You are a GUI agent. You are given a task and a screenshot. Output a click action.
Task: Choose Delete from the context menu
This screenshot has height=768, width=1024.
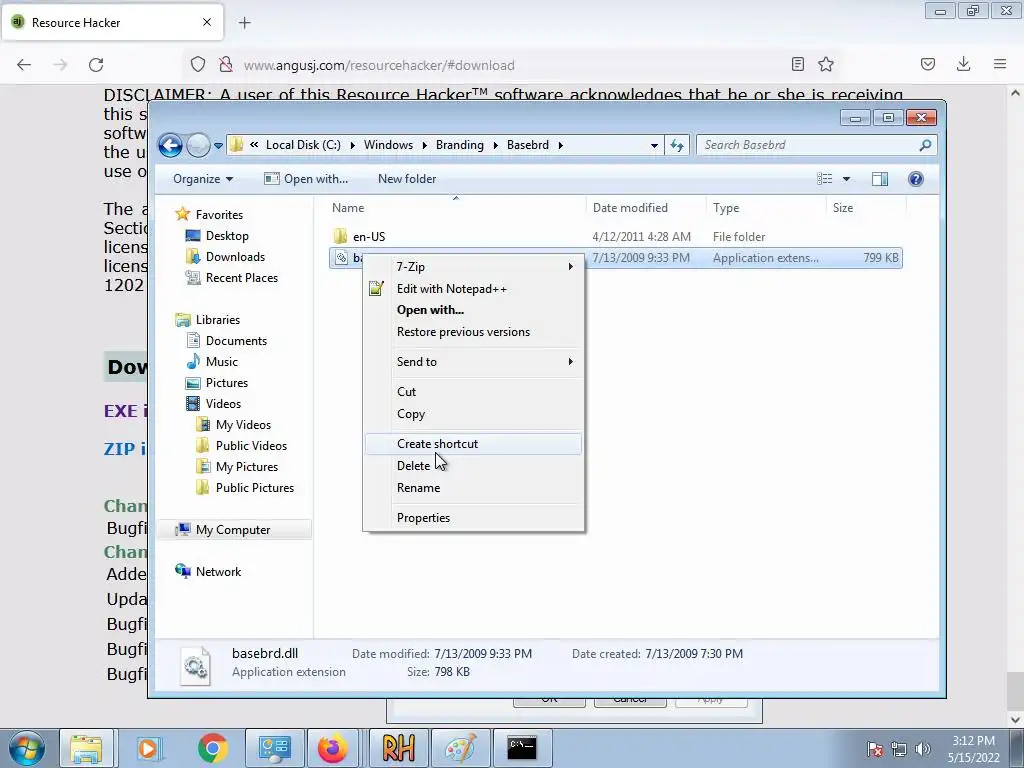click(473, 466)
